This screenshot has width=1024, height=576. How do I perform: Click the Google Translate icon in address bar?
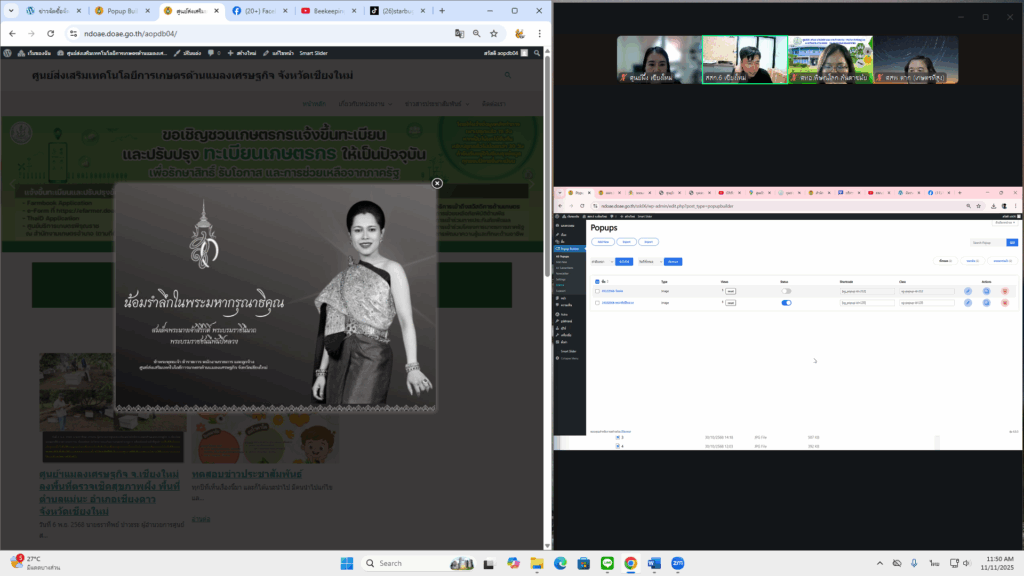coord(459,33)
